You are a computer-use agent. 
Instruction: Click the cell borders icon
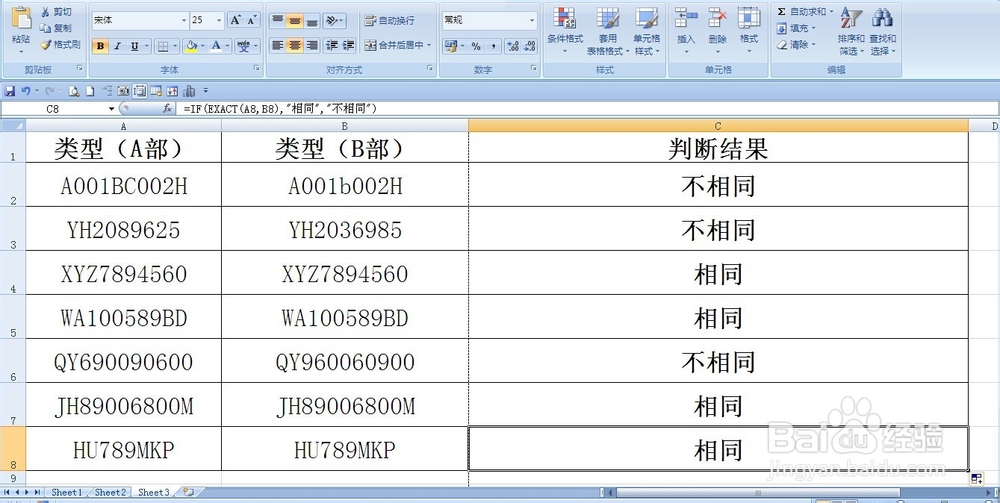pos(163,46)
